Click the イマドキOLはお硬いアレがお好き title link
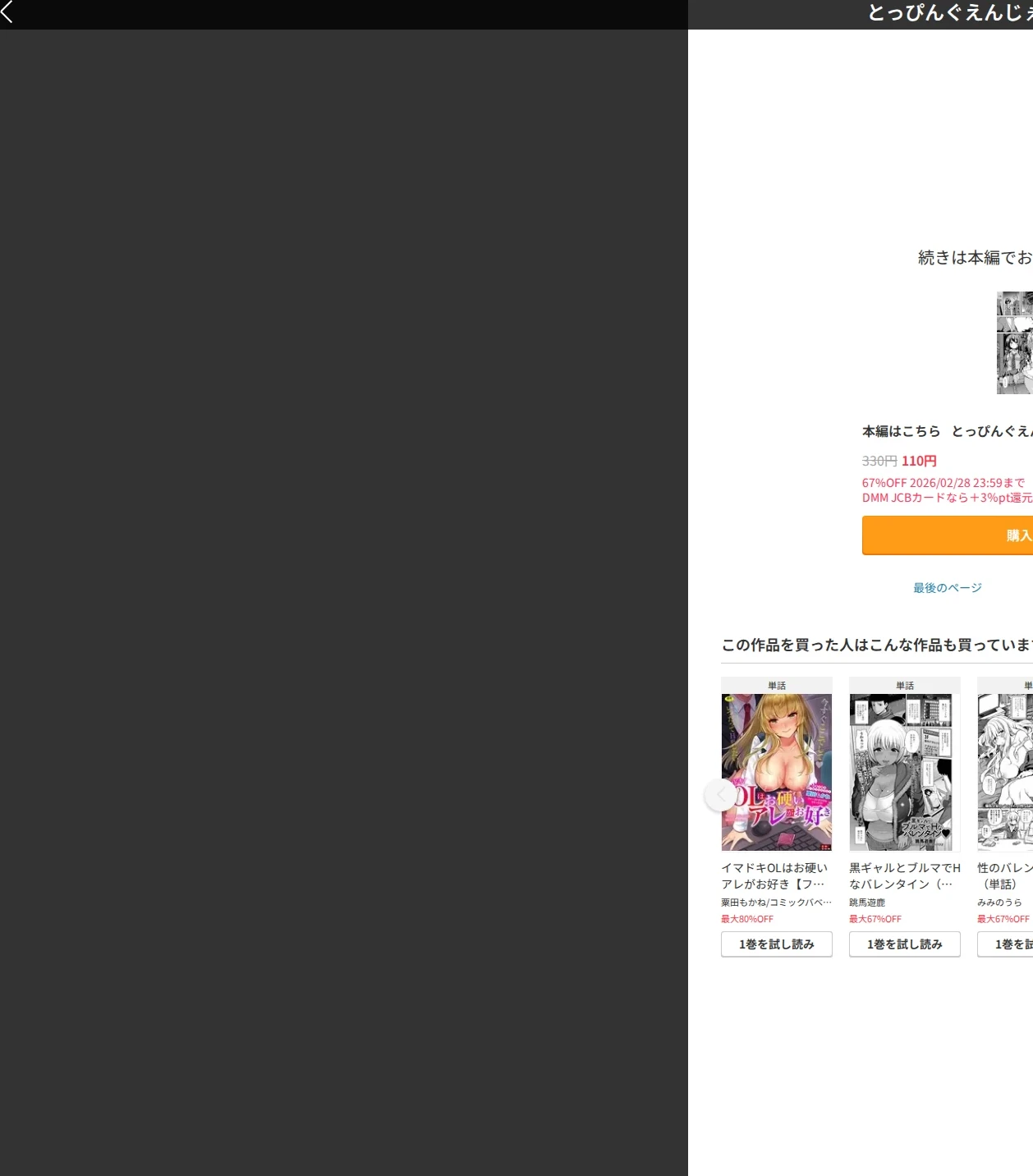1033x1176 pixels. (x=775, y=876)
